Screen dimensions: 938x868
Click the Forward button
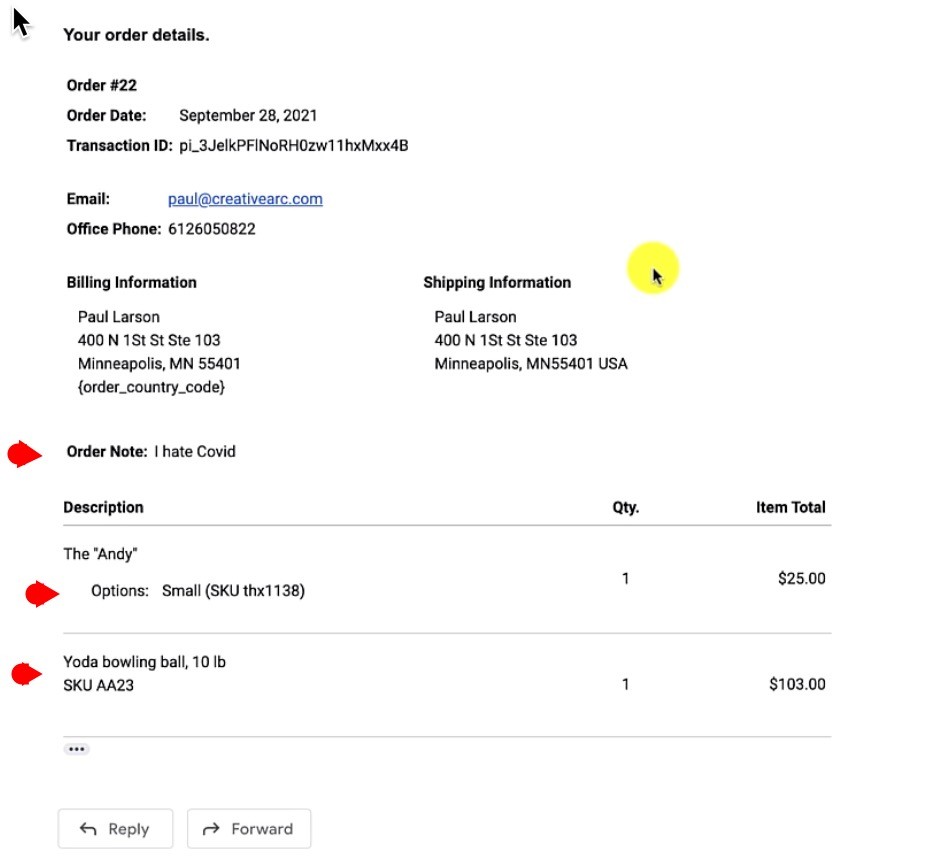(x=249, y=828)
